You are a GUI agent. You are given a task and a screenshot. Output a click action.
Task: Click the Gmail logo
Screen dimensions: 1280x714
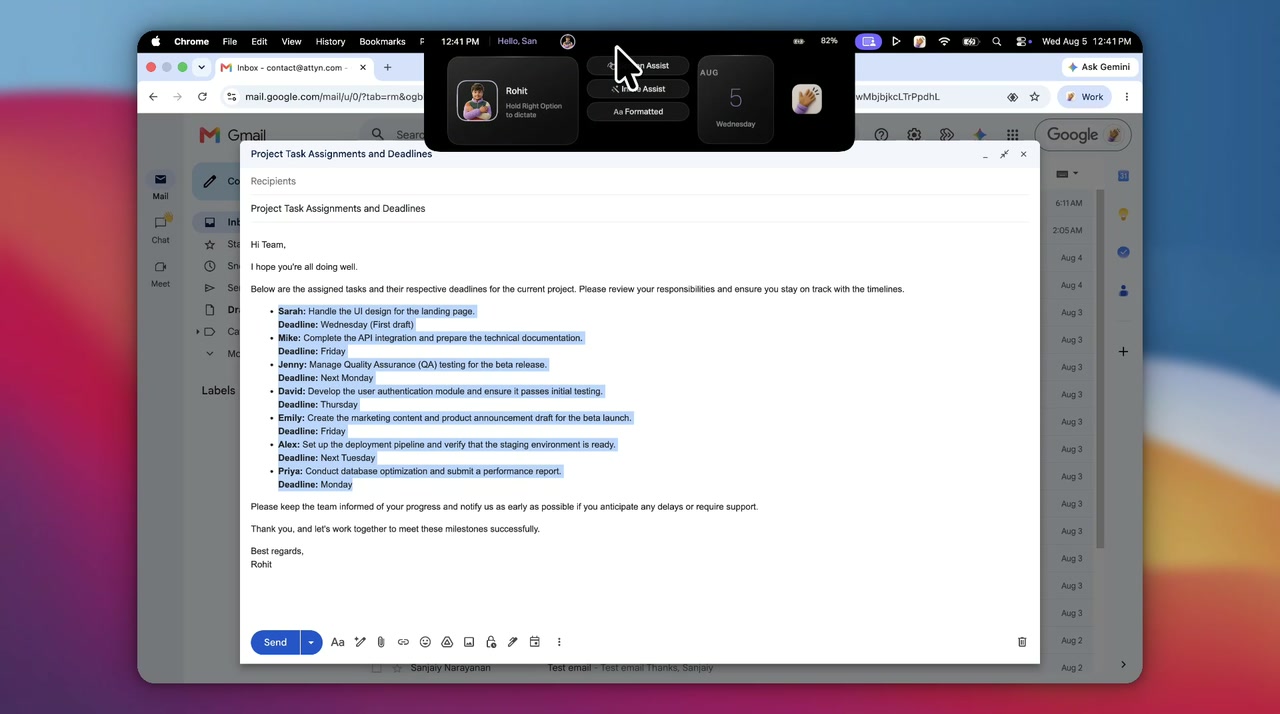click(233, 135)
